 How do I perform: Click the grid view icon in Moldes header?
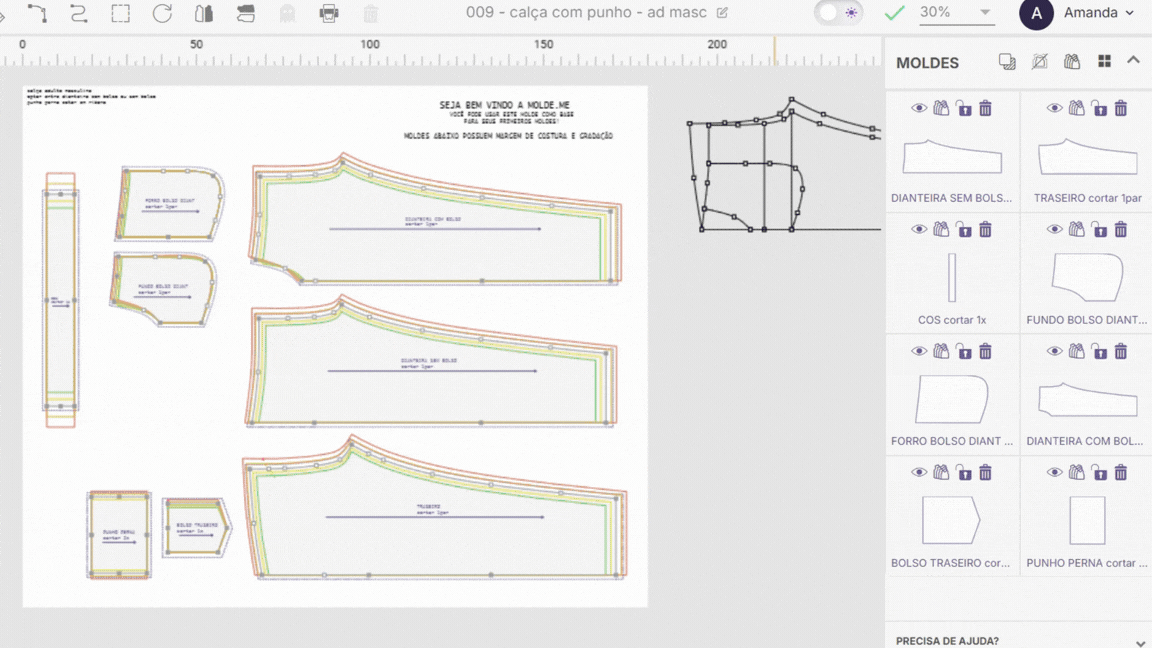[1104, 62]
